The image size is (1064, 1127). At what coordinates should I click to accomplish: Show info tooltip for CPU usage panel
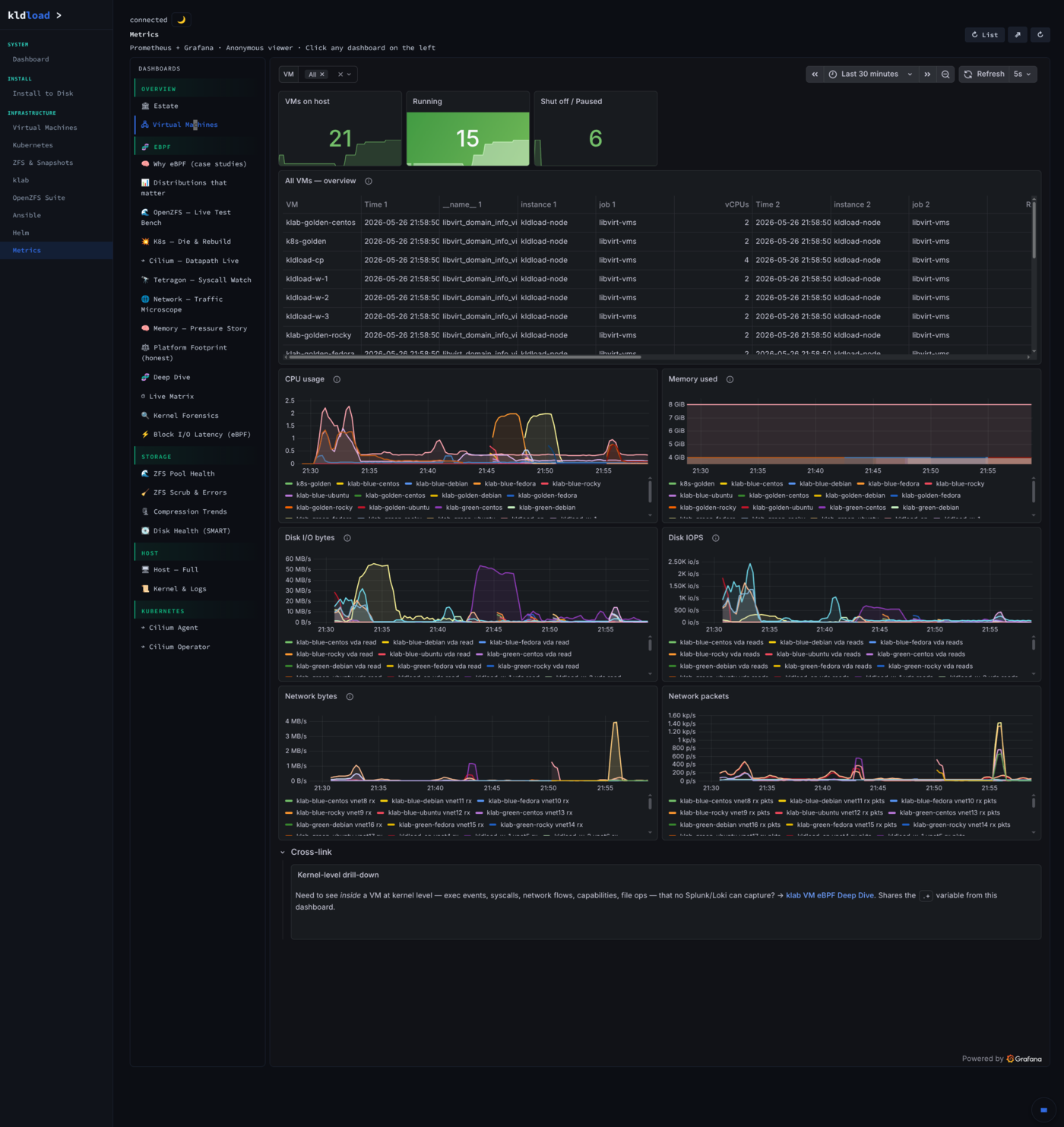337,379
